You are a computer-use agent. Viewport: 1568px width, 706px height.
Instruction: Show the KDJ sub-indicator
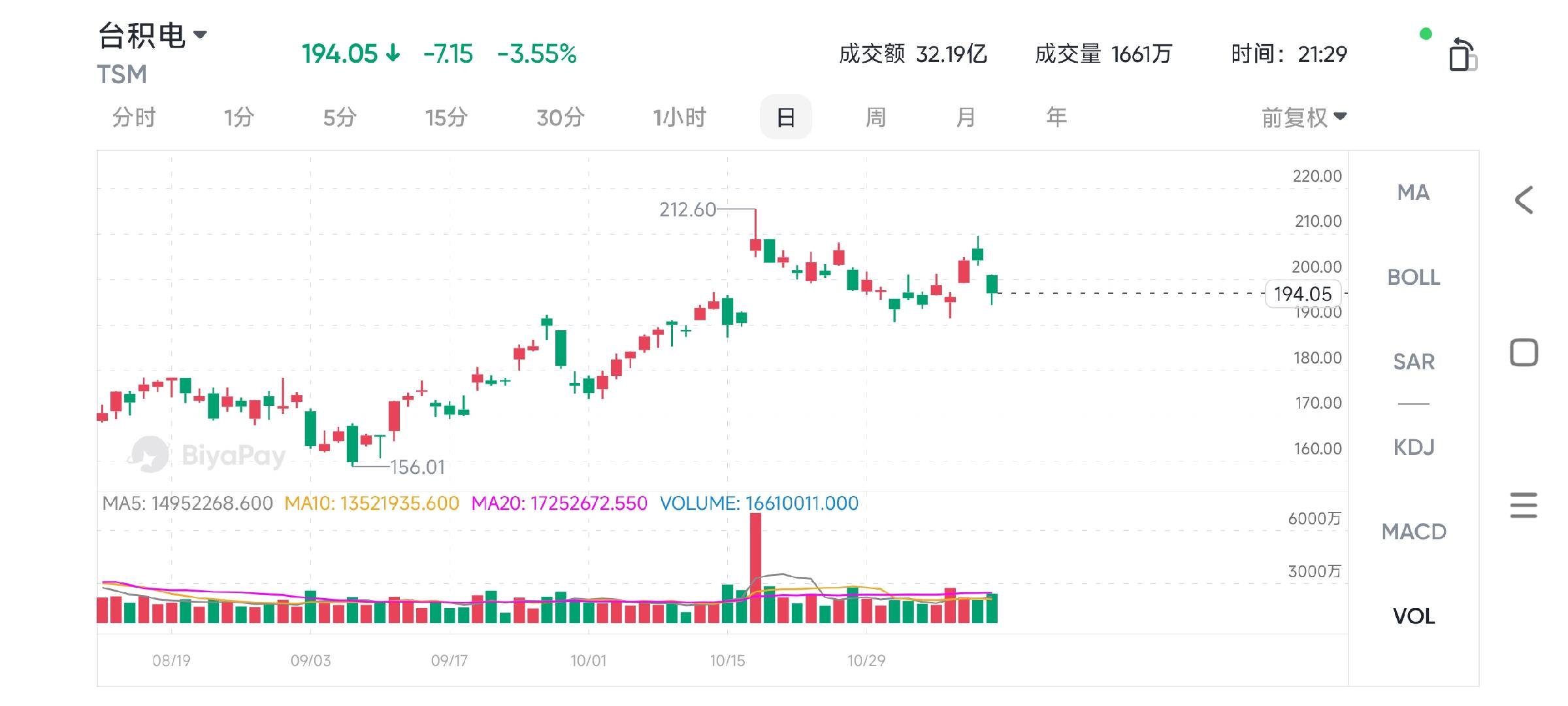pos(1413,447)
